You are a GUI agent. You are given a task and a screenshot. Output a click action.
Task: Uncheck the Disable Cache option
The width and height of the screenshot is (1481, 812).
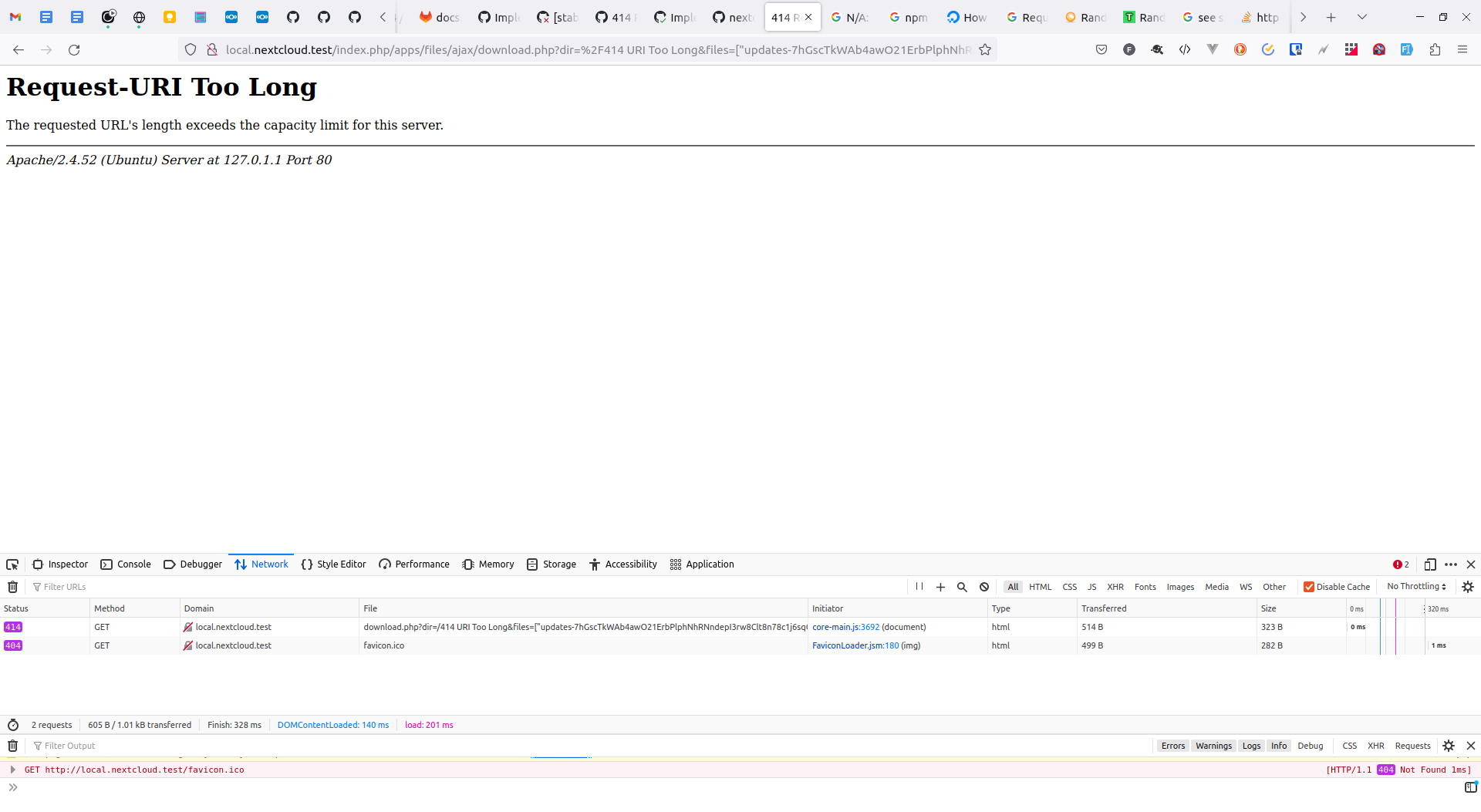coord(1308,586)
